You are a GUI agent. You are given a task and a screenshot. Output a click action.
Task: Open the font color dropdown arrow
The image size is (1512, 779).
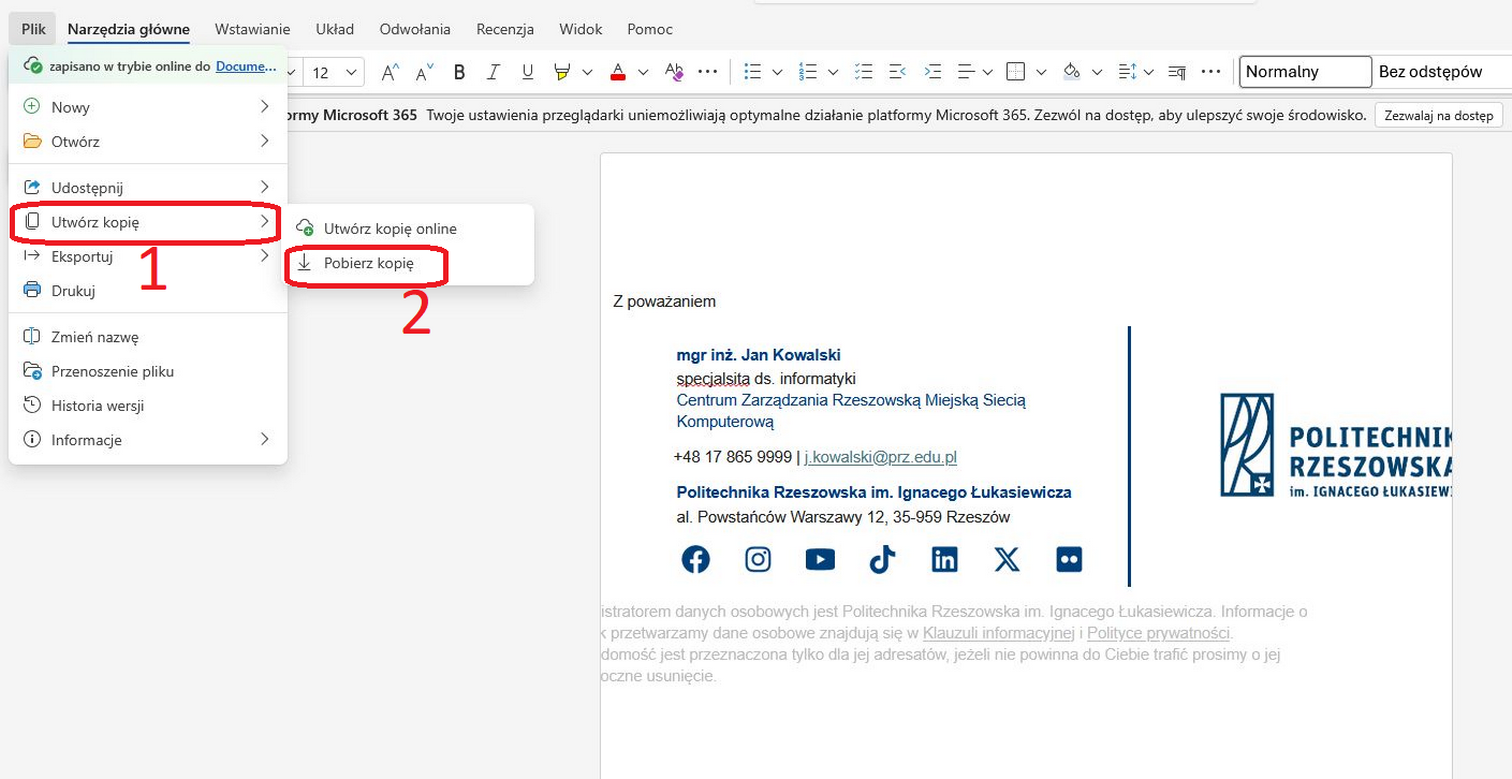point(643,72)
